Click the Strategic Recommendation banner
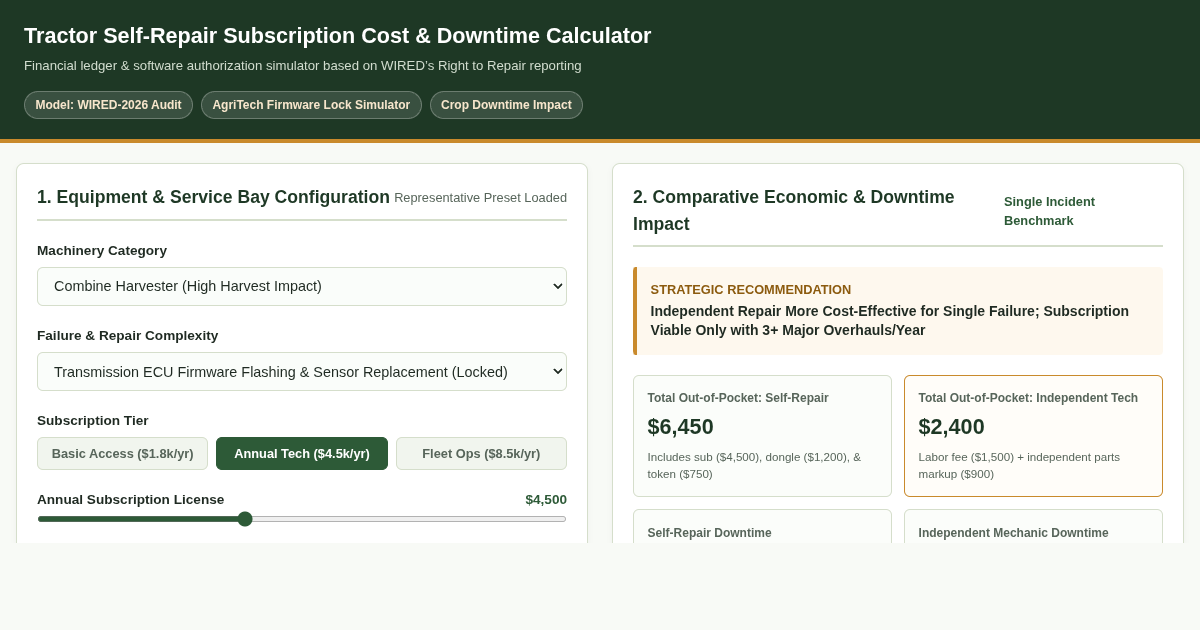This screenshot has width=1200, height=630. [x=898, y=311]
